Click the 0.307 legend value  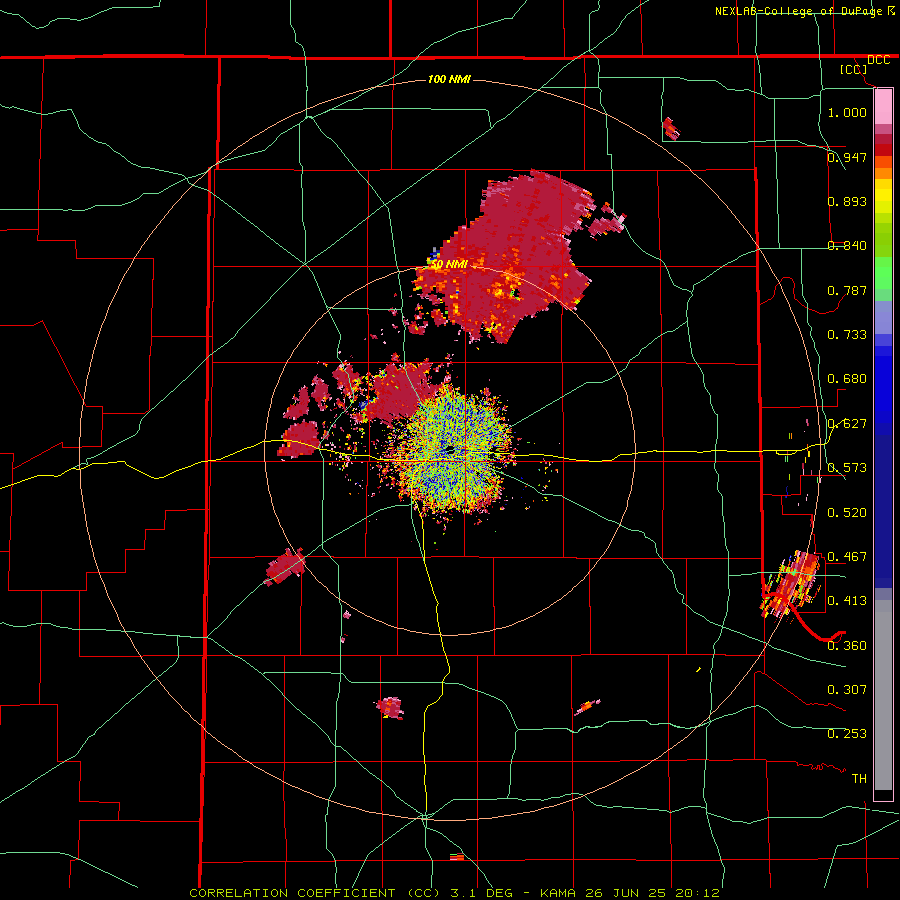(x=847, y=689)
